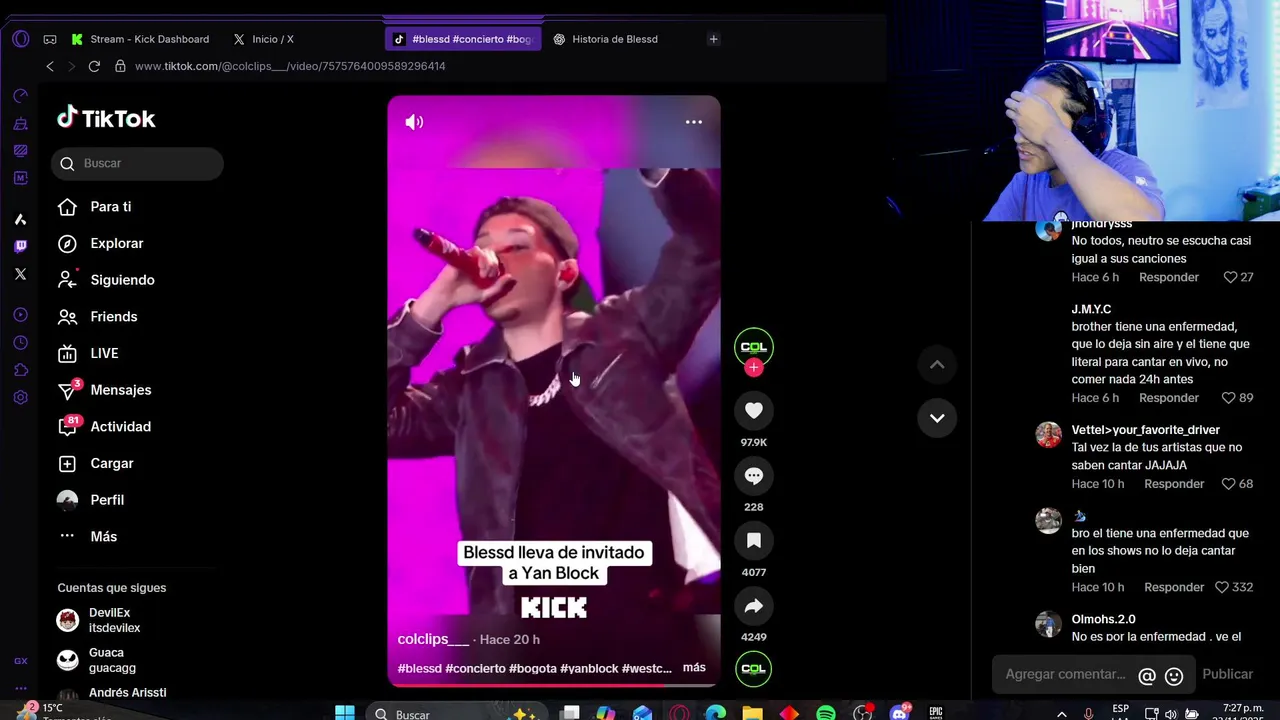The width and height of the screenshot is (1280, 720).
Task: Click the TikTok logo
Action: pos(106,118)
